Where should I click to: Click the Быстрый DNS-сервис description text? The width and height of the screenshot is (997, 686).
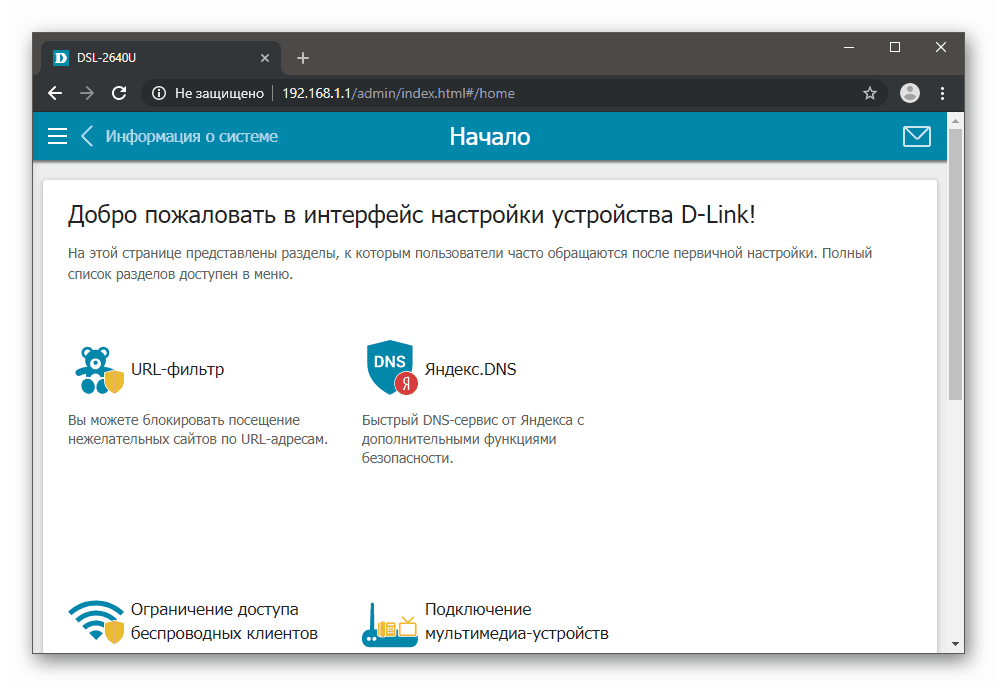pos(472,439)
